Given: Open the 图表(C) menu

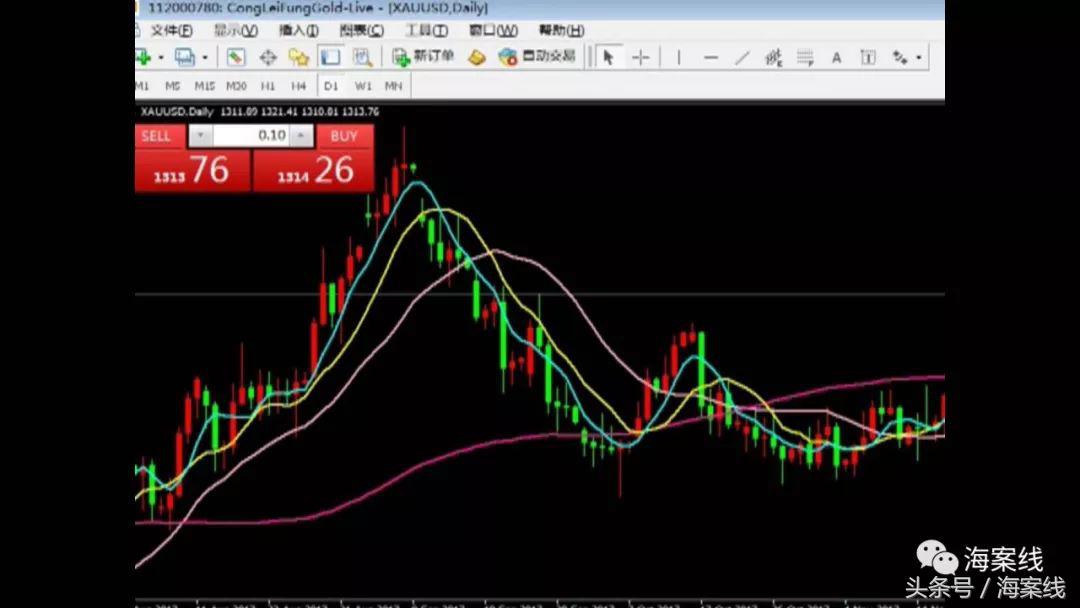Looking at the screenshot, I should [361, 31].
